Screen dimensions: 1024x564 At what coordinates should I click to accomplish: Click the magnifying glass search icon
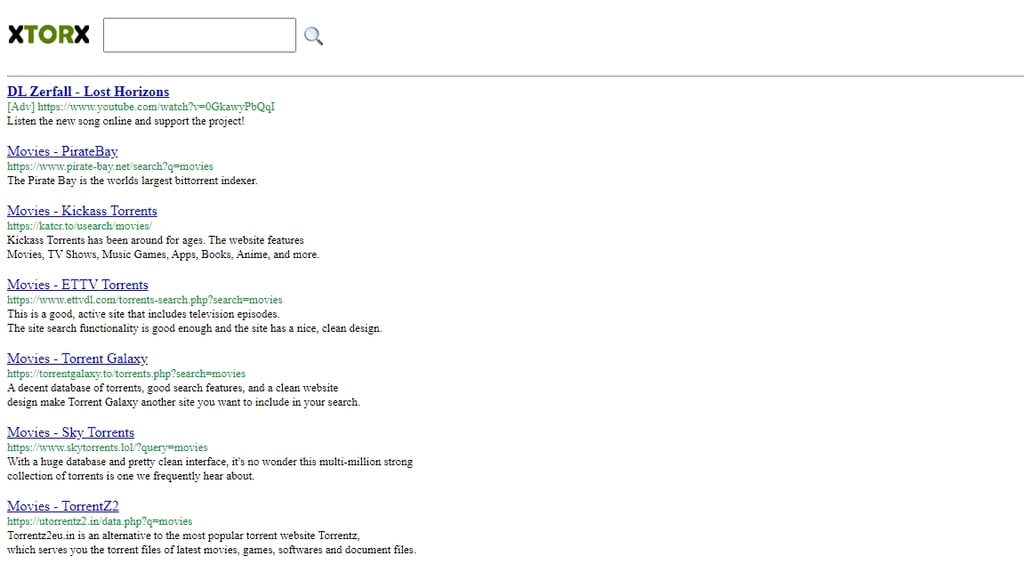313,36
